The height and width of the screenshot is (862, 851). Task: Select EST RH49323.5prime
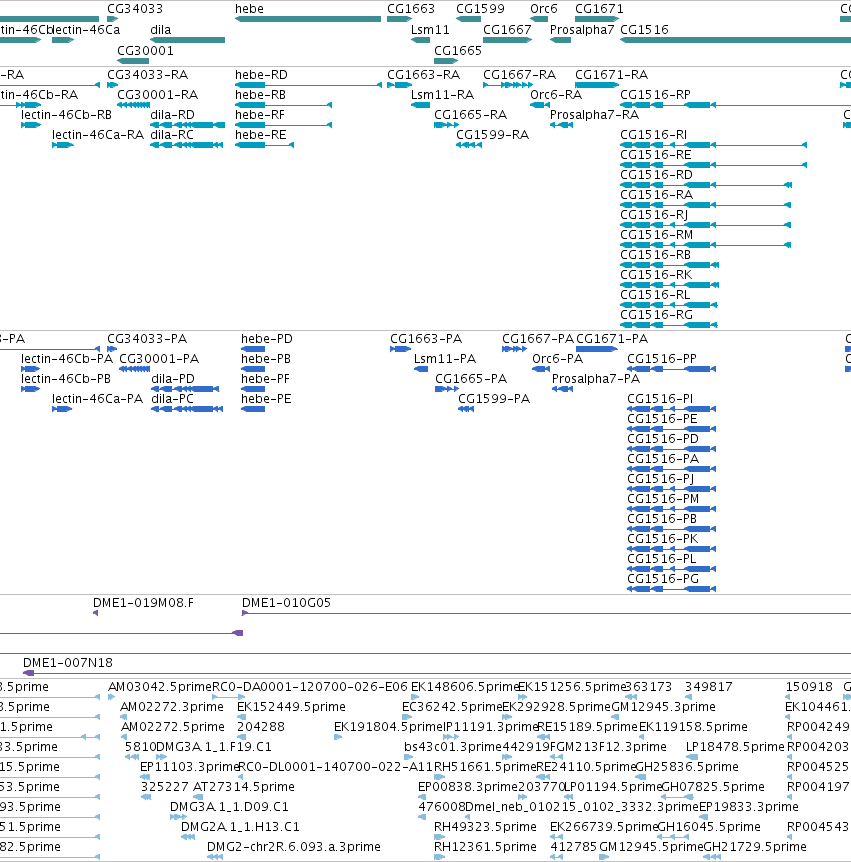pos(438,837)
